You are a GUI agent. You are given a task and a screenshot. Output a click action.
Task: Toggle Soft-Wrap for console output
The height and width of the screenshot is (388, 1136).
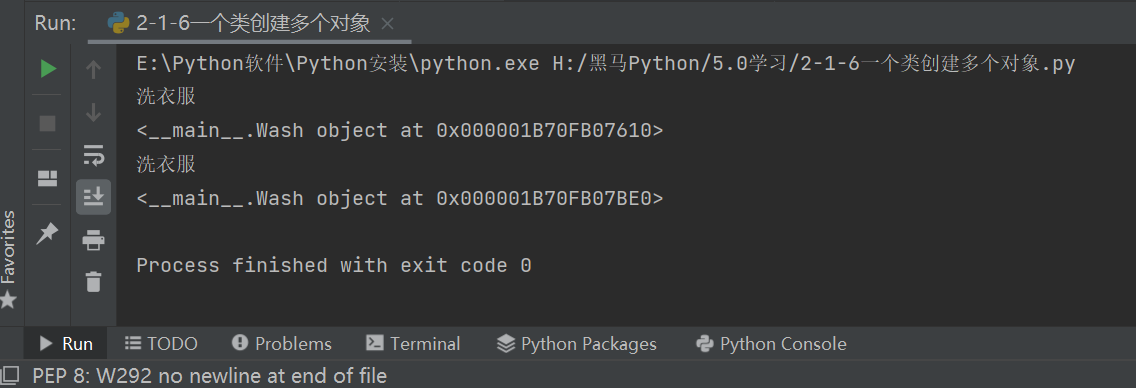point(93,155)
